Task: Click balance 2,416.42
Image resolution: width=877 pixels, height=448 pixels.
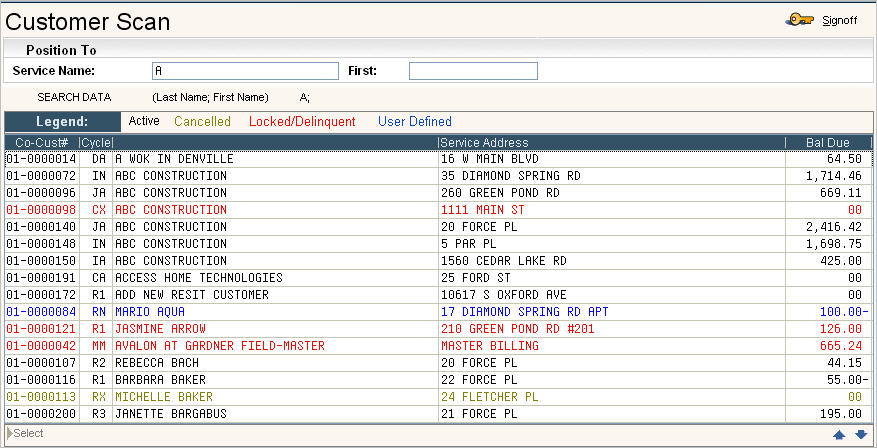Action: click(x=834, y=227)
